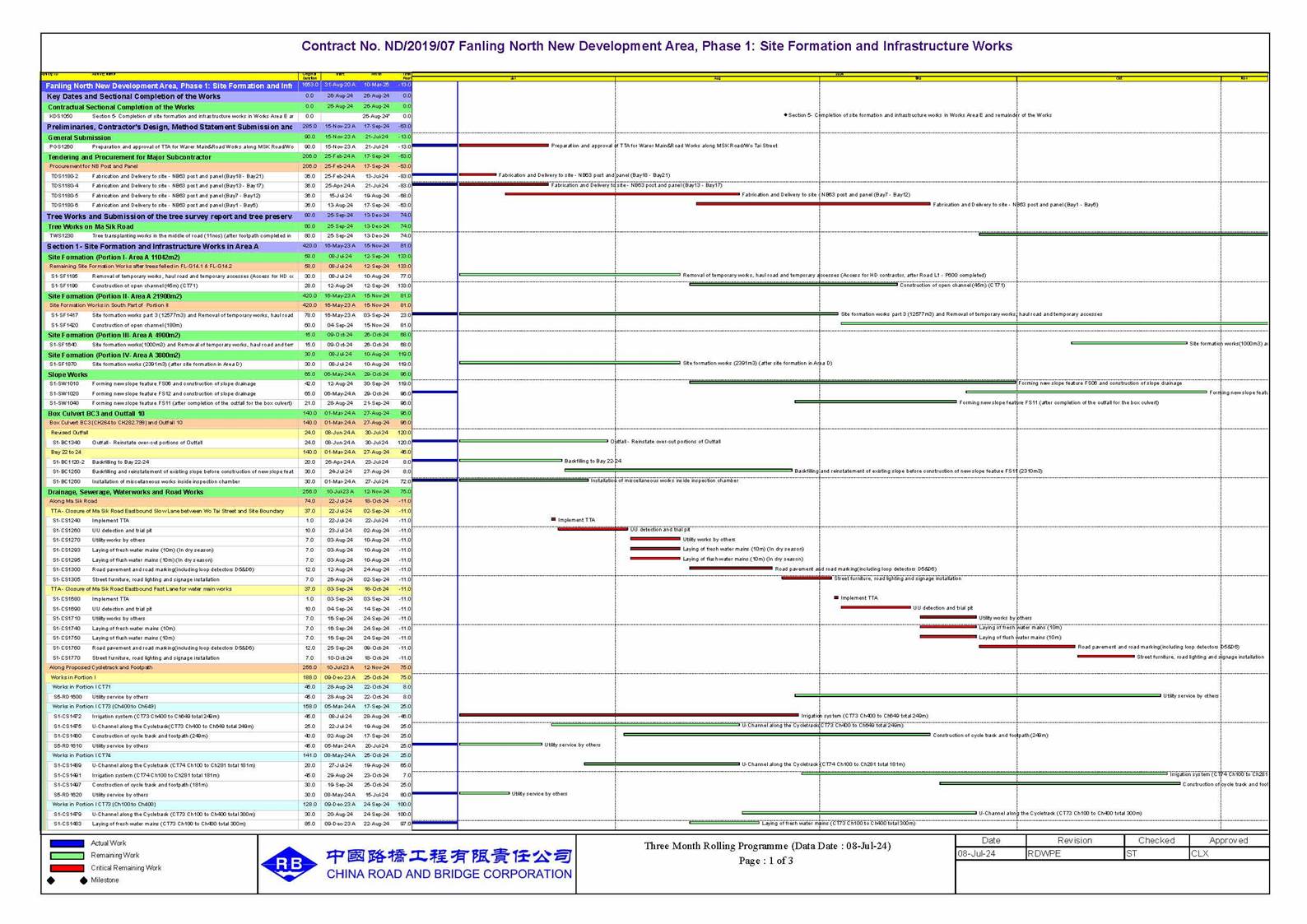This screenshot has width=1307, height=924.
Task: Click the red bar for PGS1260 TTA approval
Action: coord(504,146)
